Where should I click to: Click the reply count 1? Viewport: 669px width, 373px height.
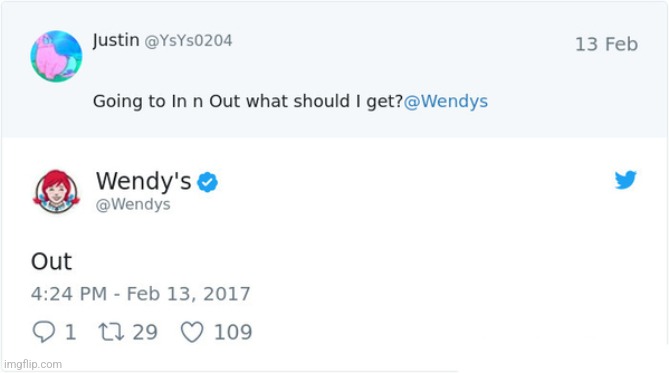click(x=70, y=332)
